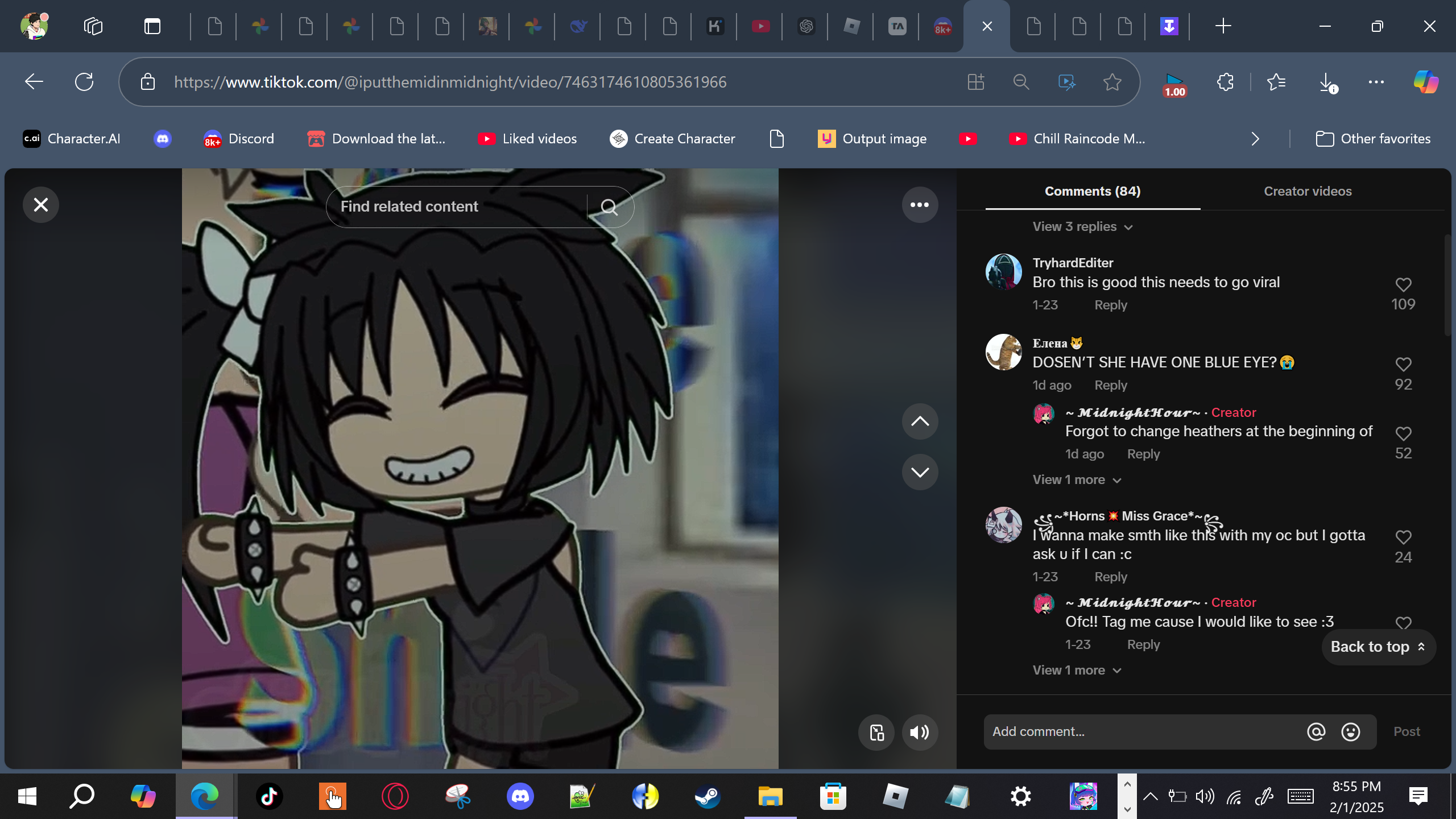Viewport: 1456px width, 819px height.
Task: Like the 'ONE BLUE EYE' comment
Action: click(x=1403, y=364)
